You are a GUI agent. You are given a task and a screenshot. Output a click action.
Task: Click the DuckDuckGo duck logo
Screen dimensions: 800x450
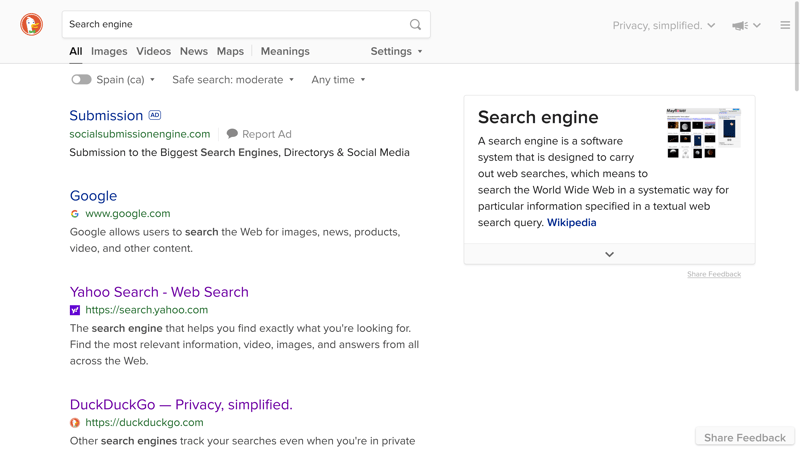coord(32,24)
